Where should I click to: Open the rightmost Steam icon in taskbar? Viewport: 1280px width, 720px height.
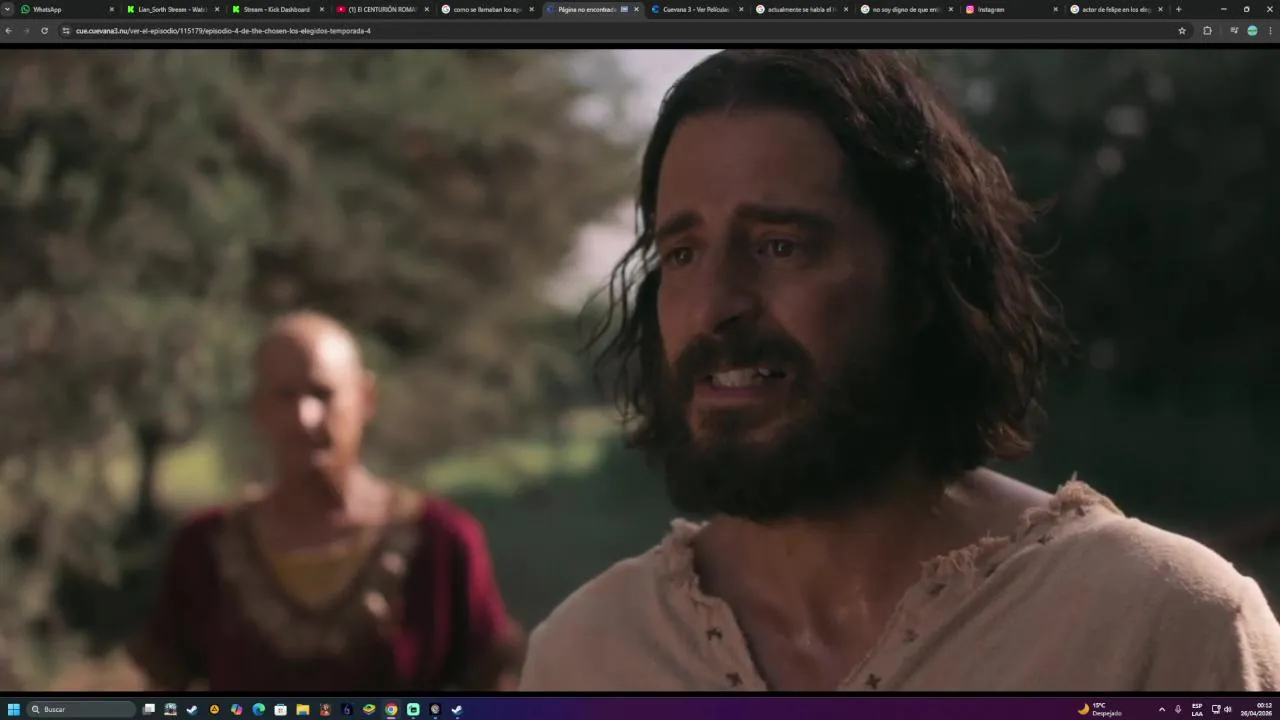click(457, 709)
